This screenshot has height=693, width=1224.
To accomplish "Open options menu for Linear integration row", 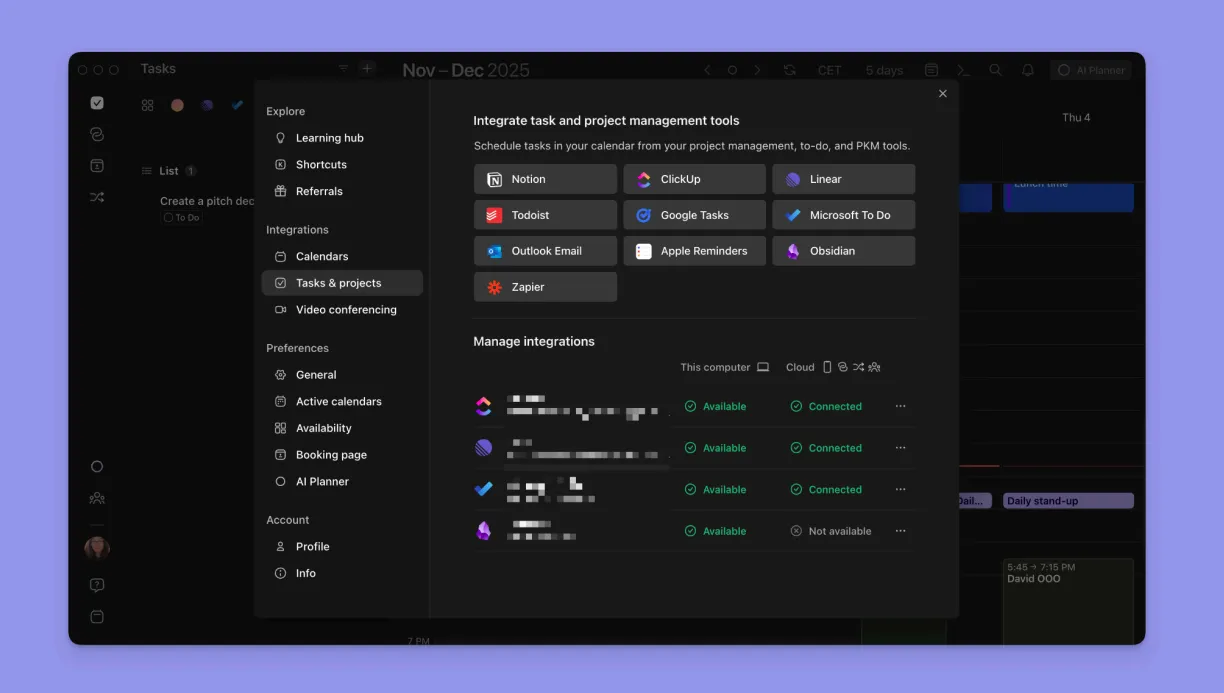I will point(900,448).
